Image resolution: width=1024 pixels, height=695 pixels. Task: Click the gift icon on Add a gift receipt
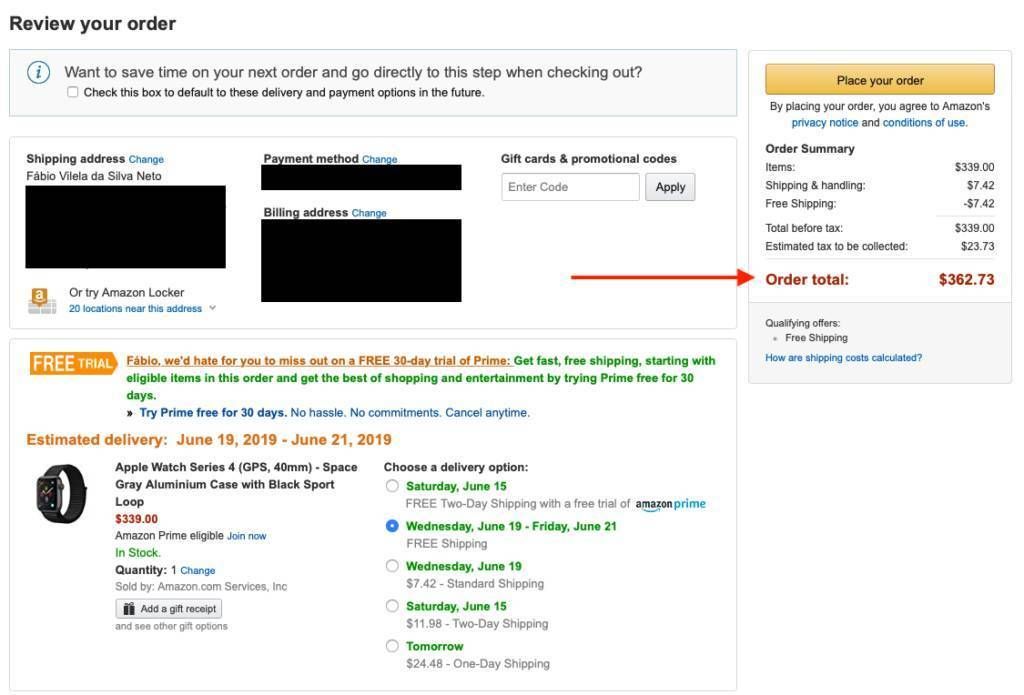click(x=129, y=609)
